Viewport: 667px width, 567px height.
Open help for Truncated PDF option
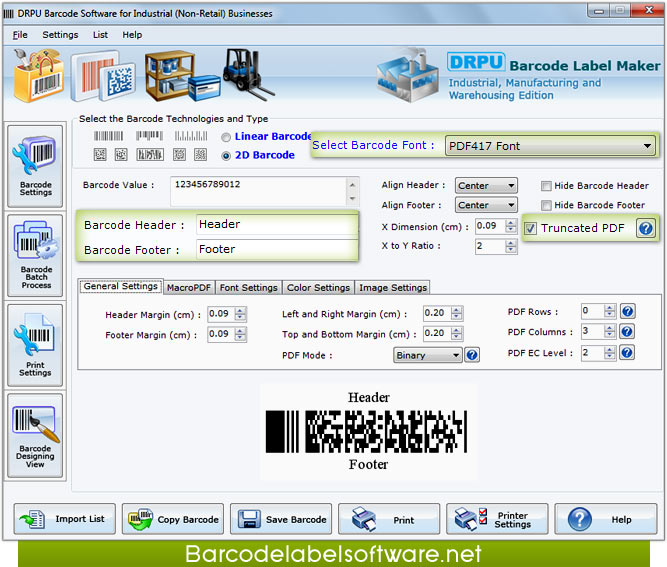[x=646, y=228]
